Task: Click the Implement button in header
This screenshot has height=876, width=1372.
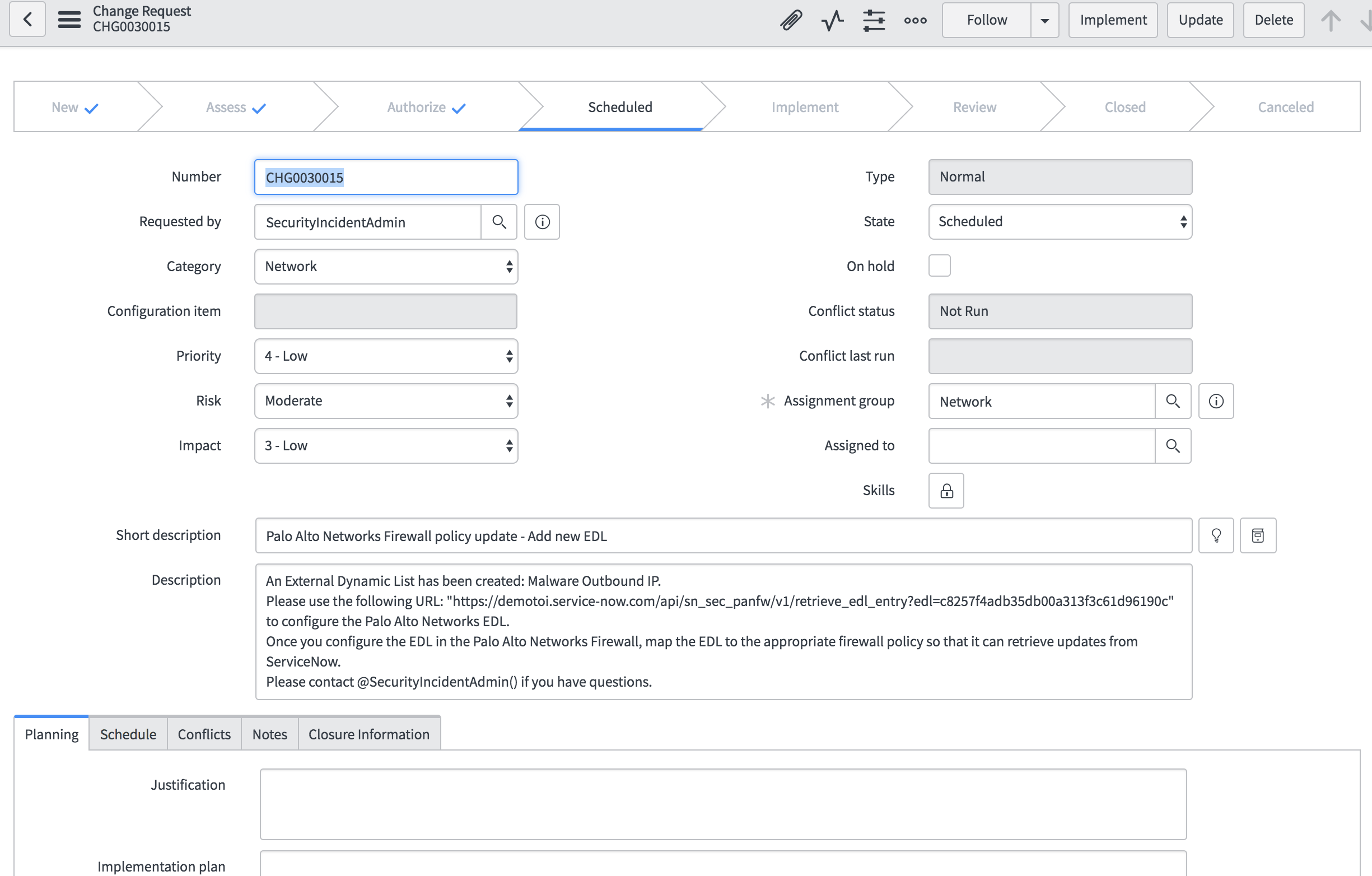Action: point(1113,20)
